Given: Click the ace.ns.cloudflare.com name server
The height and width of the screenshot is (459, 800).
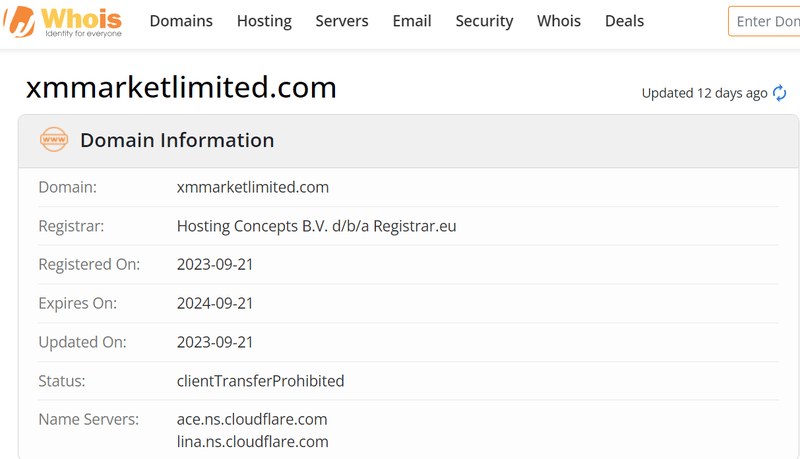Looking at the screenshot, I should click(x=252, y=419).
